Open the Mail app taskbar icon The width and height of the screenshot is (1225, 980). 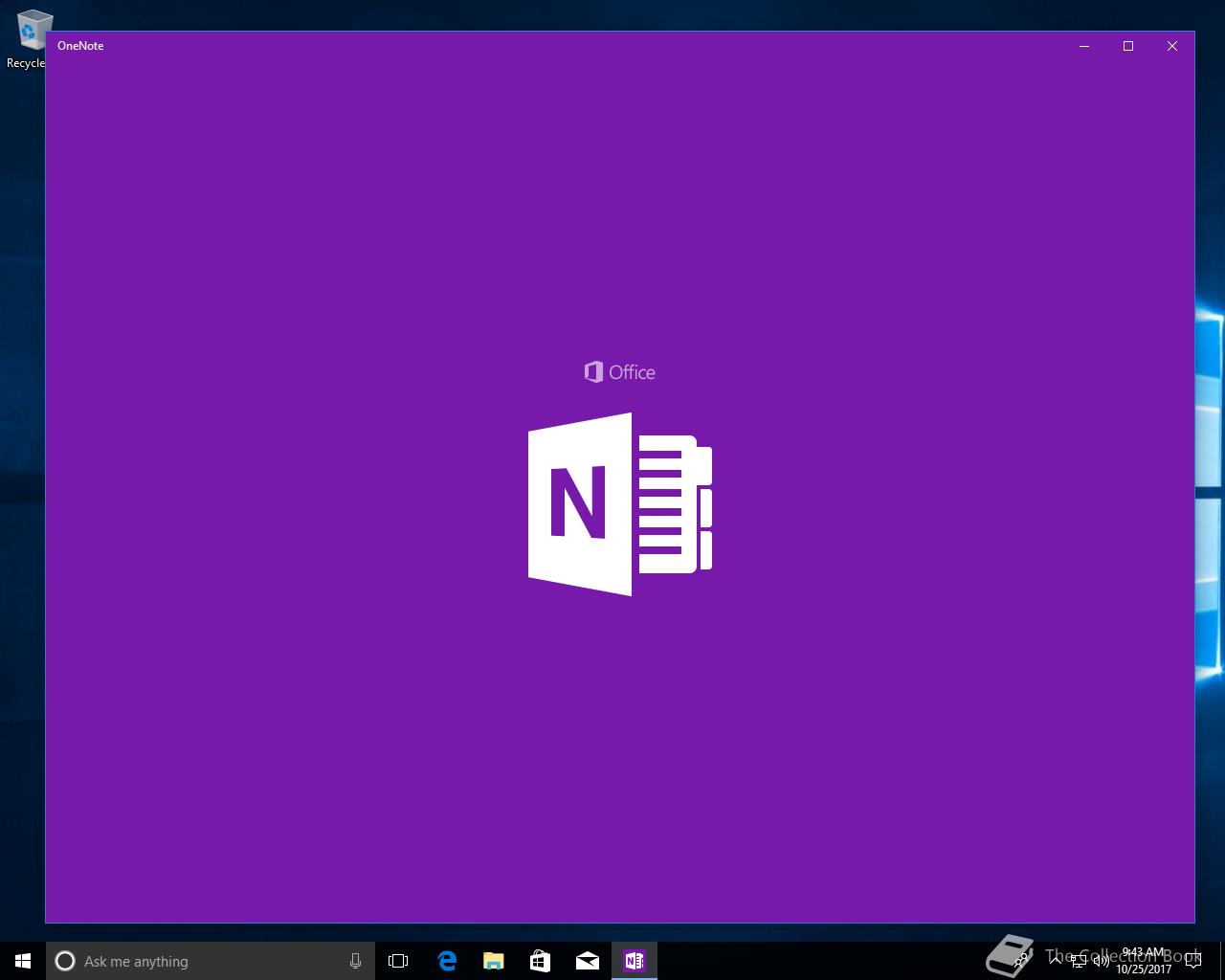click(587, 961)
